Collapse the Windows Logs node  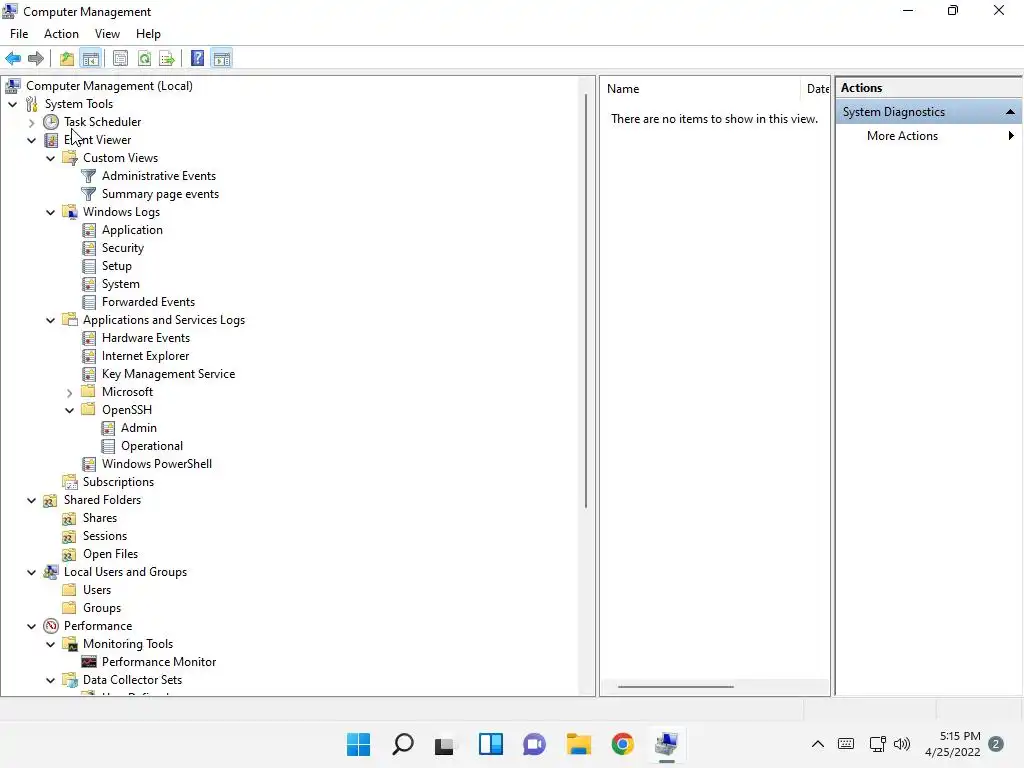tap(50, 212)
